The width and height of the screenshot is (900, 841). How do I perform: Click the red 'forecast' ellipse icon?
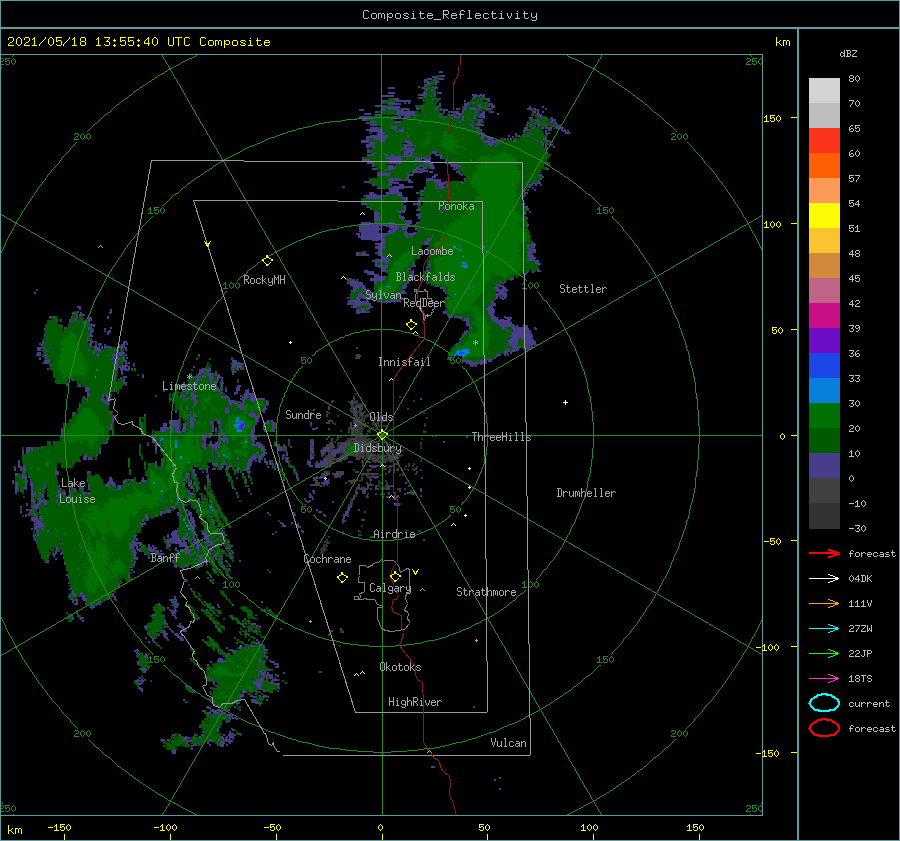coord(824,728)
